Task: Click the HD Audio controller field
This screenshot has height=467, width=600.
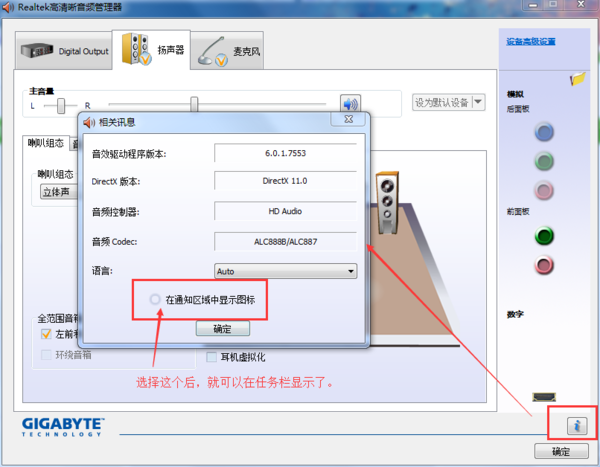Action: (x=285, y=211)
